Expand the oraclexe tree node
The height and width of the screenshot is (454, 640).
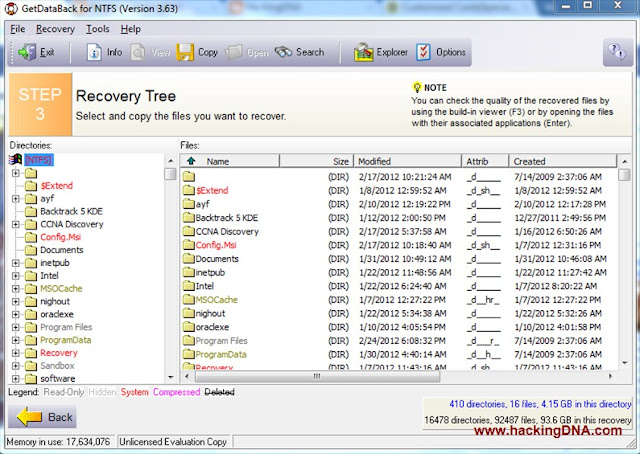(16, 314)
